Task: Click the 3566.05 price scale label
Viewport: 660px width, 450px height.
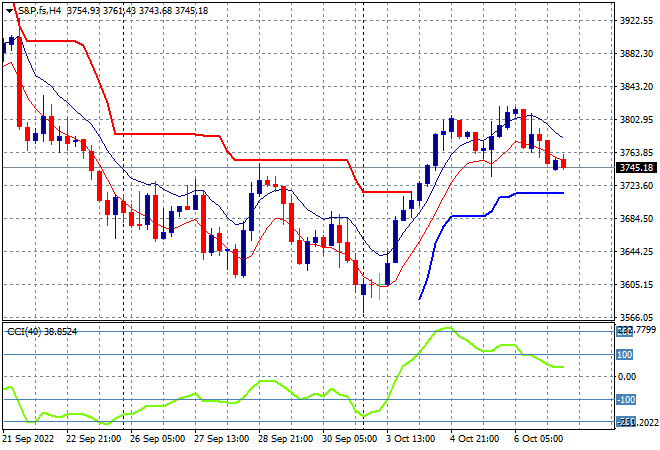Action: pyautogui.click(x=636, y=317)
